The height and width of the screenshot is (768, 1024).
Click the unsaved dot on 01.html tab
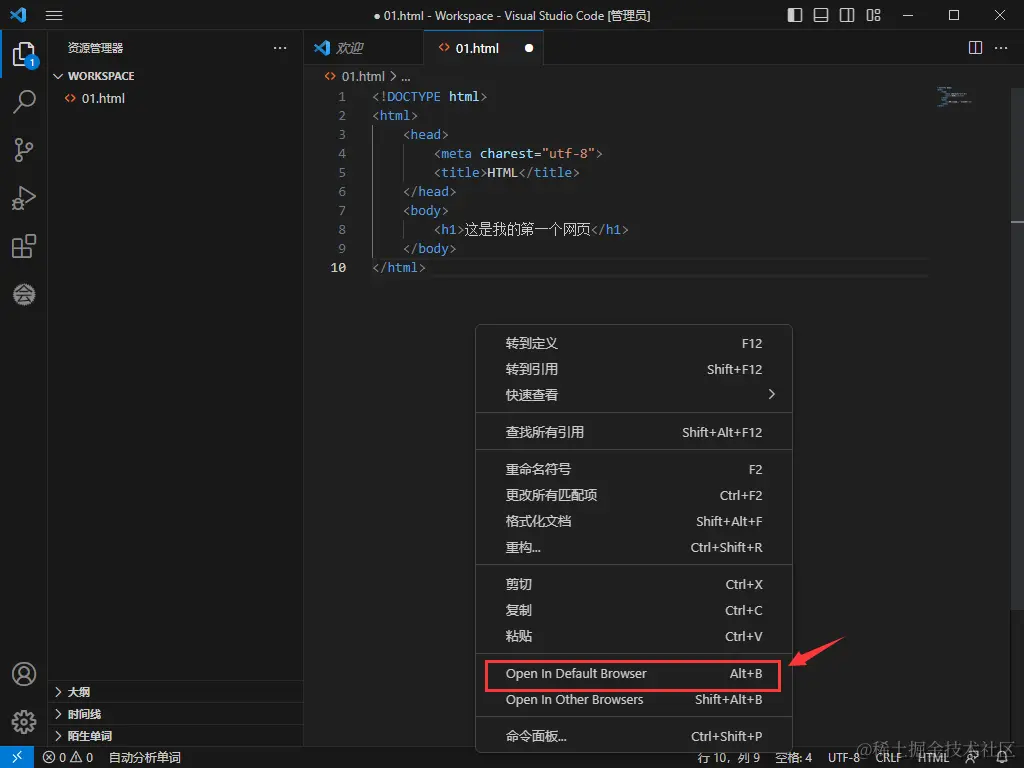pyautogui.click(x=529, y=48)
